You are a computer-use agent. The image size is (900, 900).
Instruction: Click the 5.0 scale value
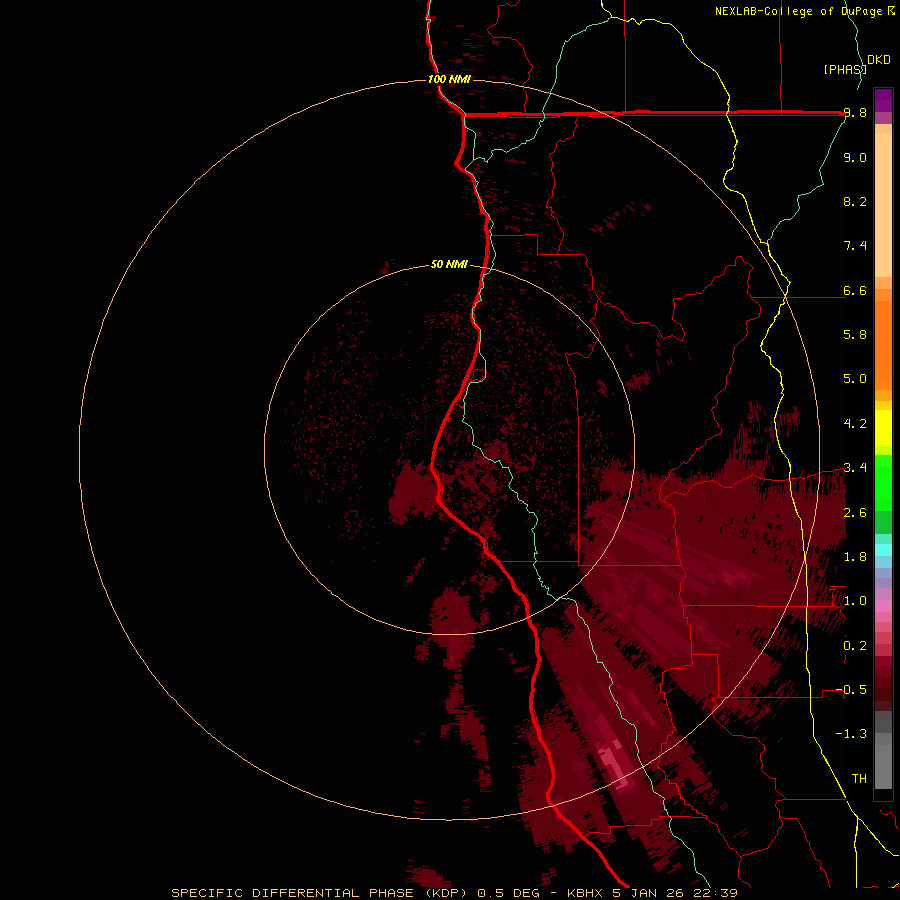click(x=855, y=379)
